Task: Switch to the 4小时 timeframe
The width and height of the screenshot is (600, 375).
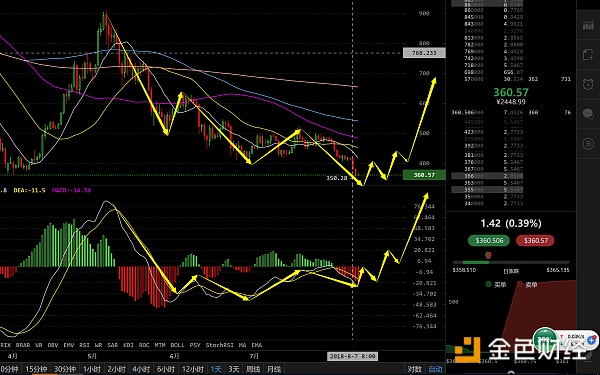Action: pos(141,369)
